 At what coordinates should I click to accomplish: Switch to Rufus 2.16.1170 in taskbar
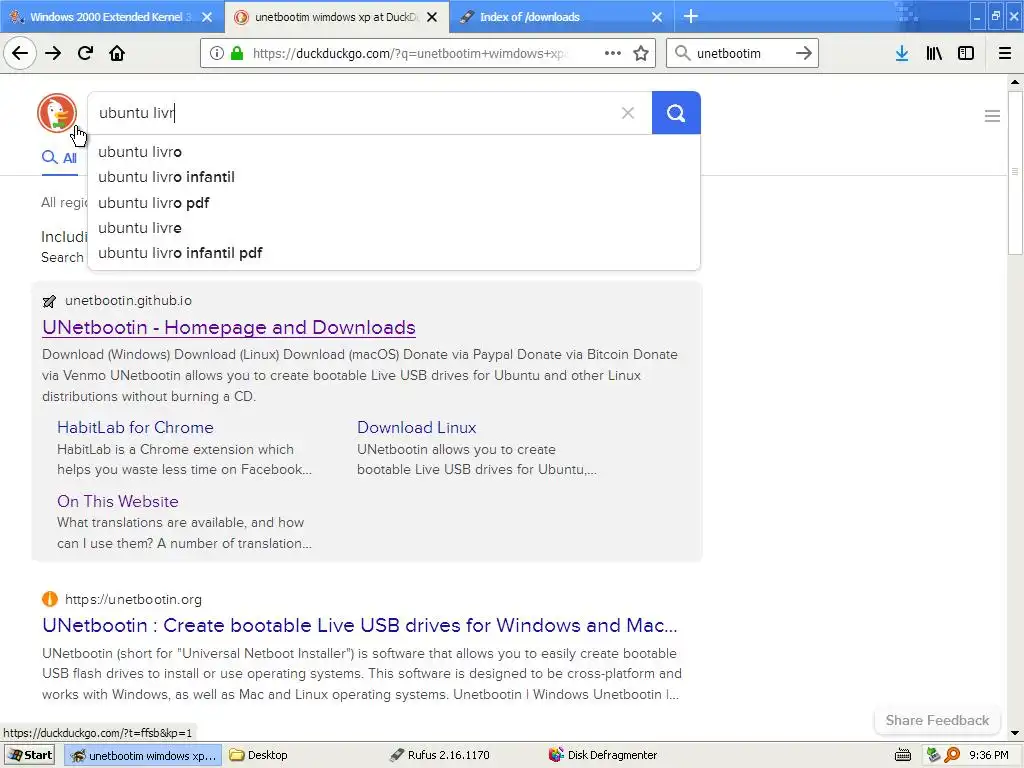tap(440, 755)
